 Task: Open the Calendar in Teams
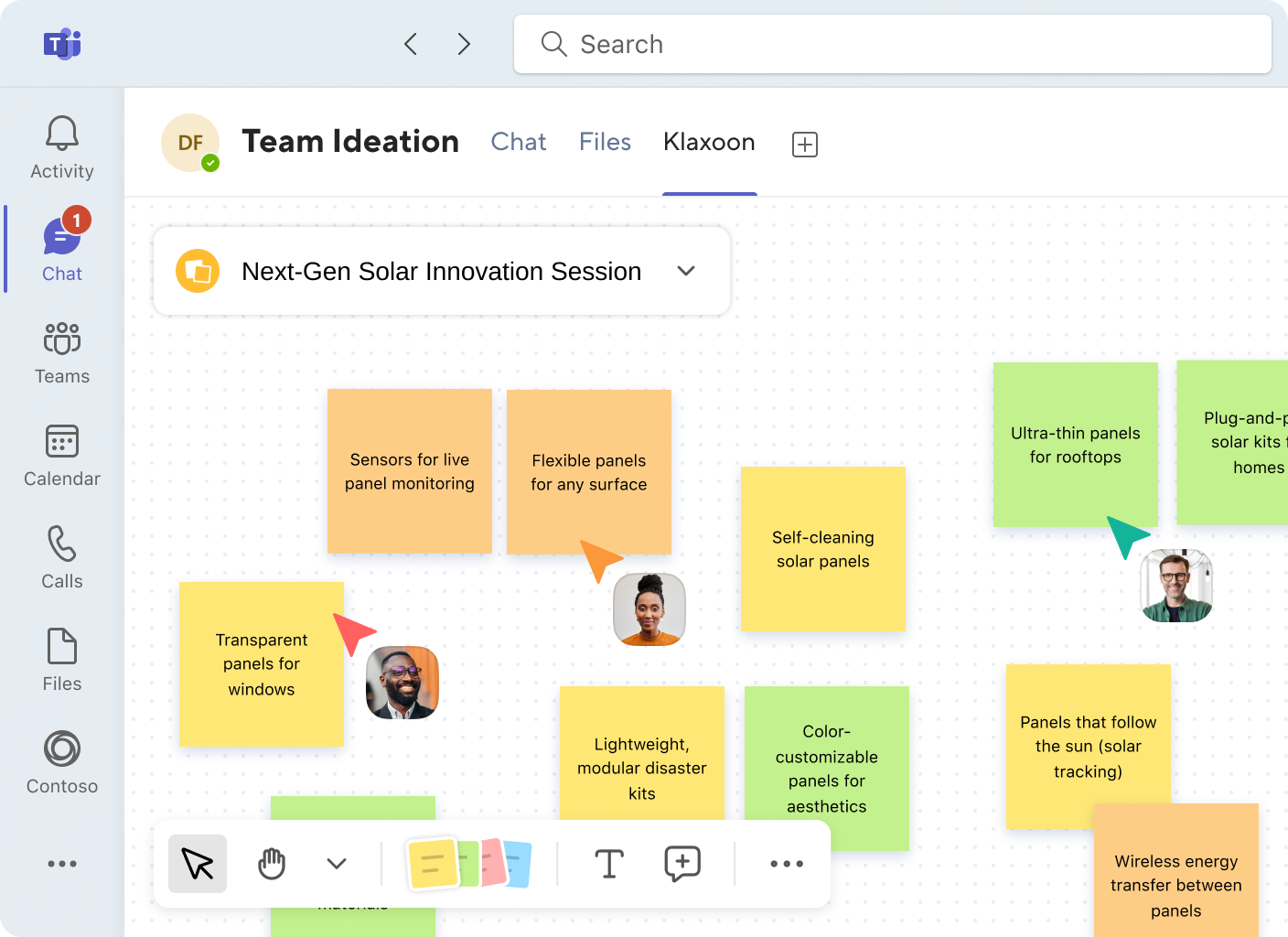(61, 455)
